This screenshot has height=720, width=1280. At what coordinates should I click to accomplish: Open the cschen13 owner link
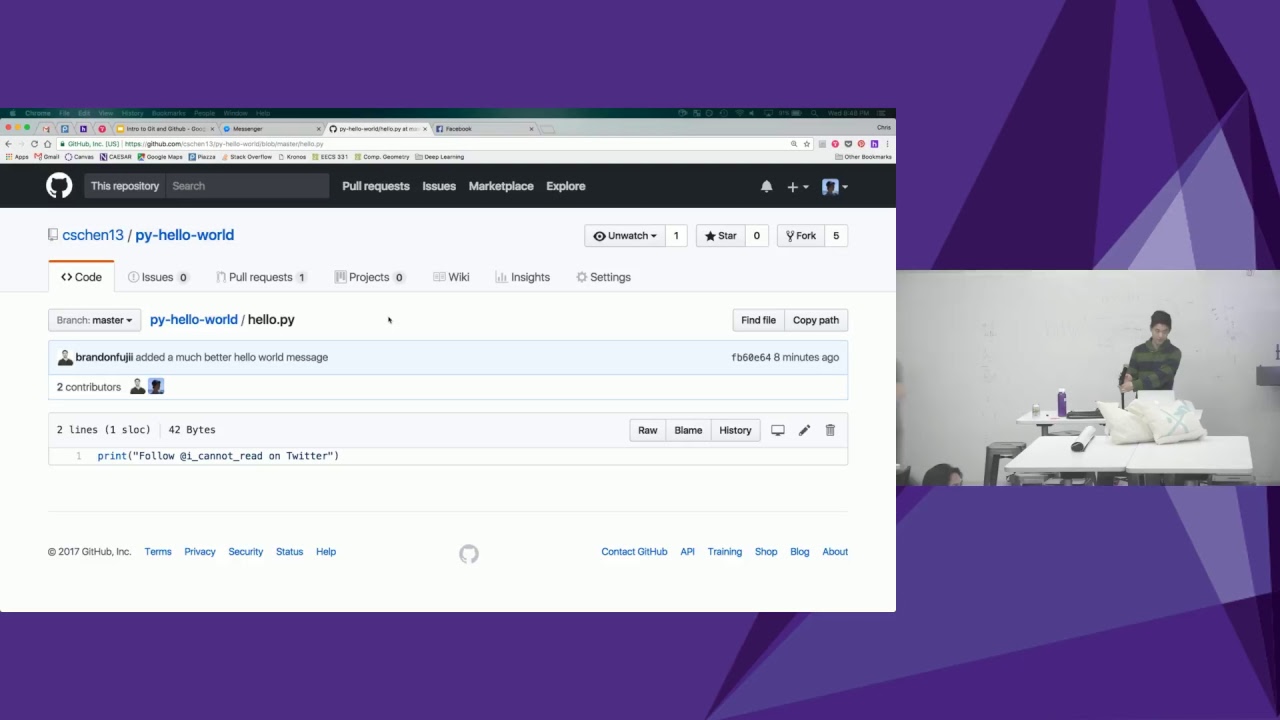pyautogui.click(x=93, y=235)
